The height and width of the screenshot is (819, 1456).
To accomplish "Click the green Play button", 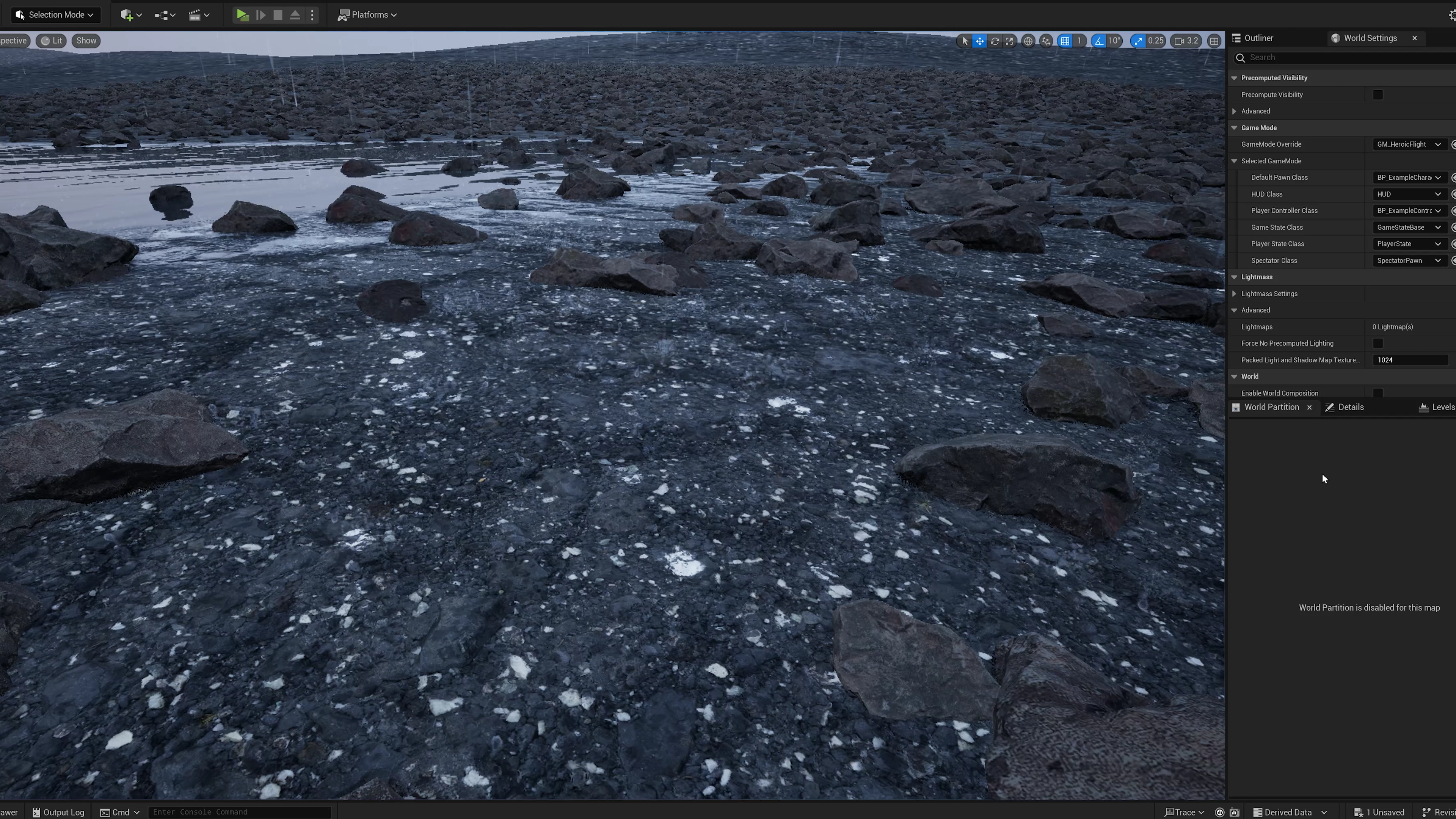I will [243, 15].
